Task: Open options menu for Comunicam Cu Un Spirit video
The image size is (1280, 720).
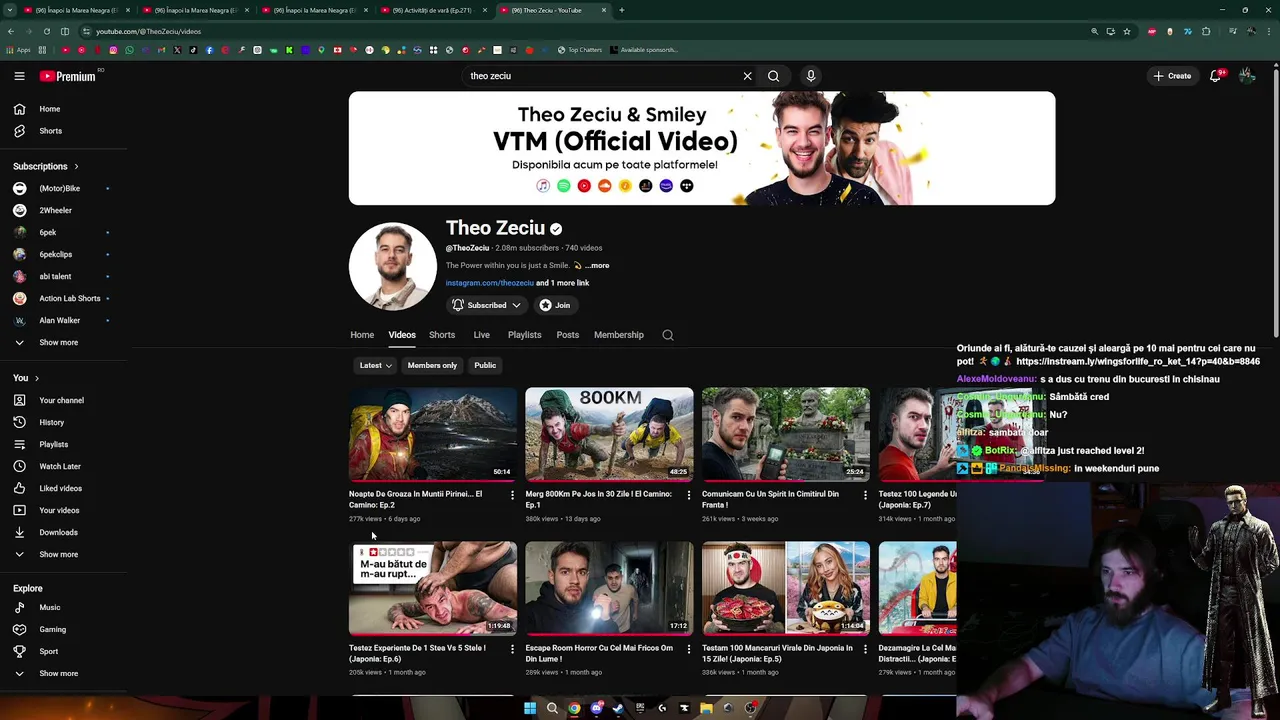Action: coord(865,495)
